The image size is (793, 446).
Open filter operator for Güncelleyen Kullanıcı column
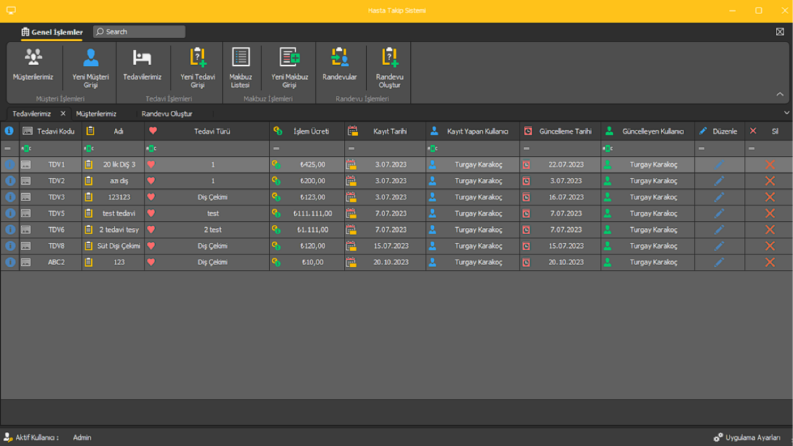608,148
